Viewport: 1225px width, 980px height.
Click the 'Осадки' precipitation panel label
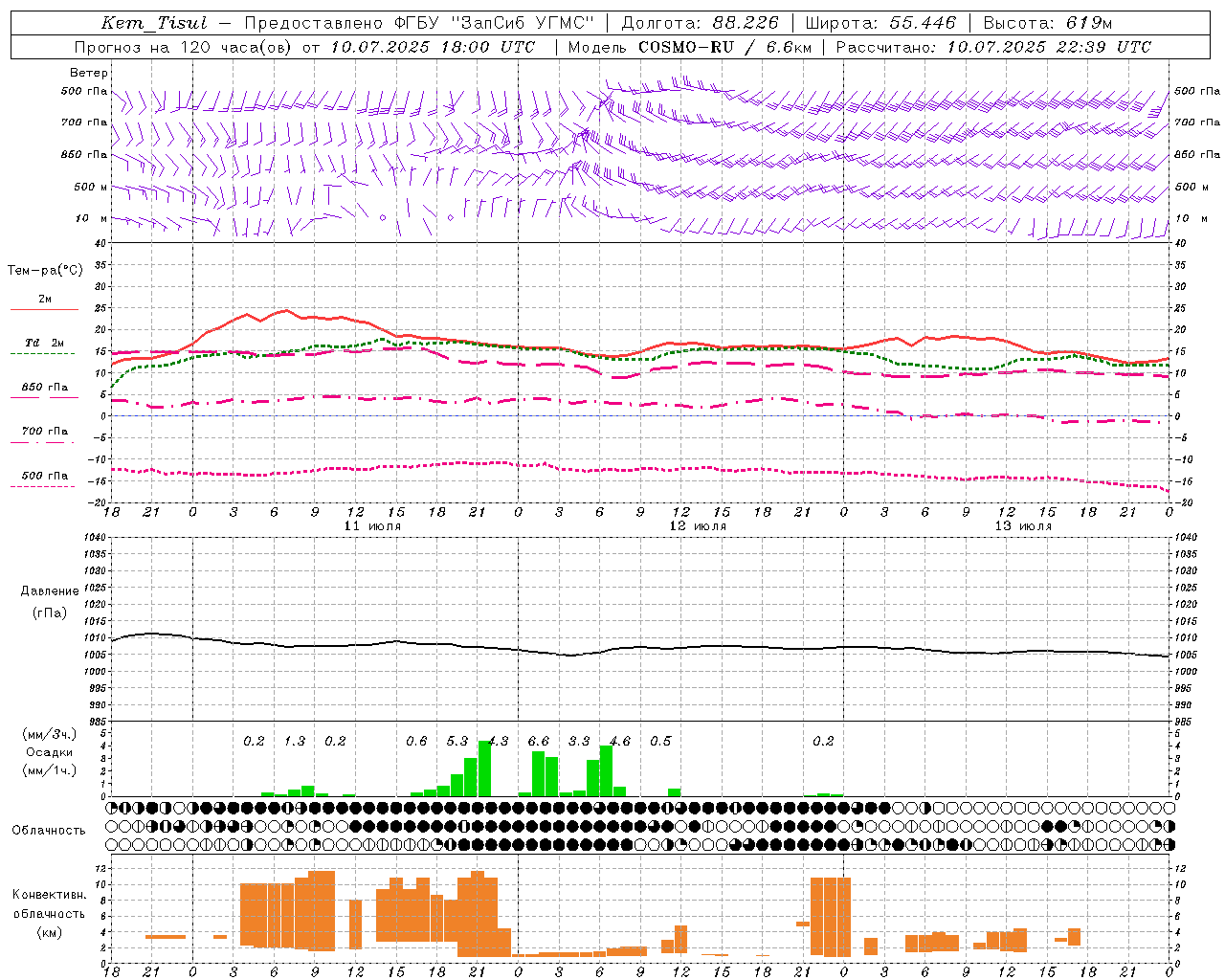click(x=49, y=752)
